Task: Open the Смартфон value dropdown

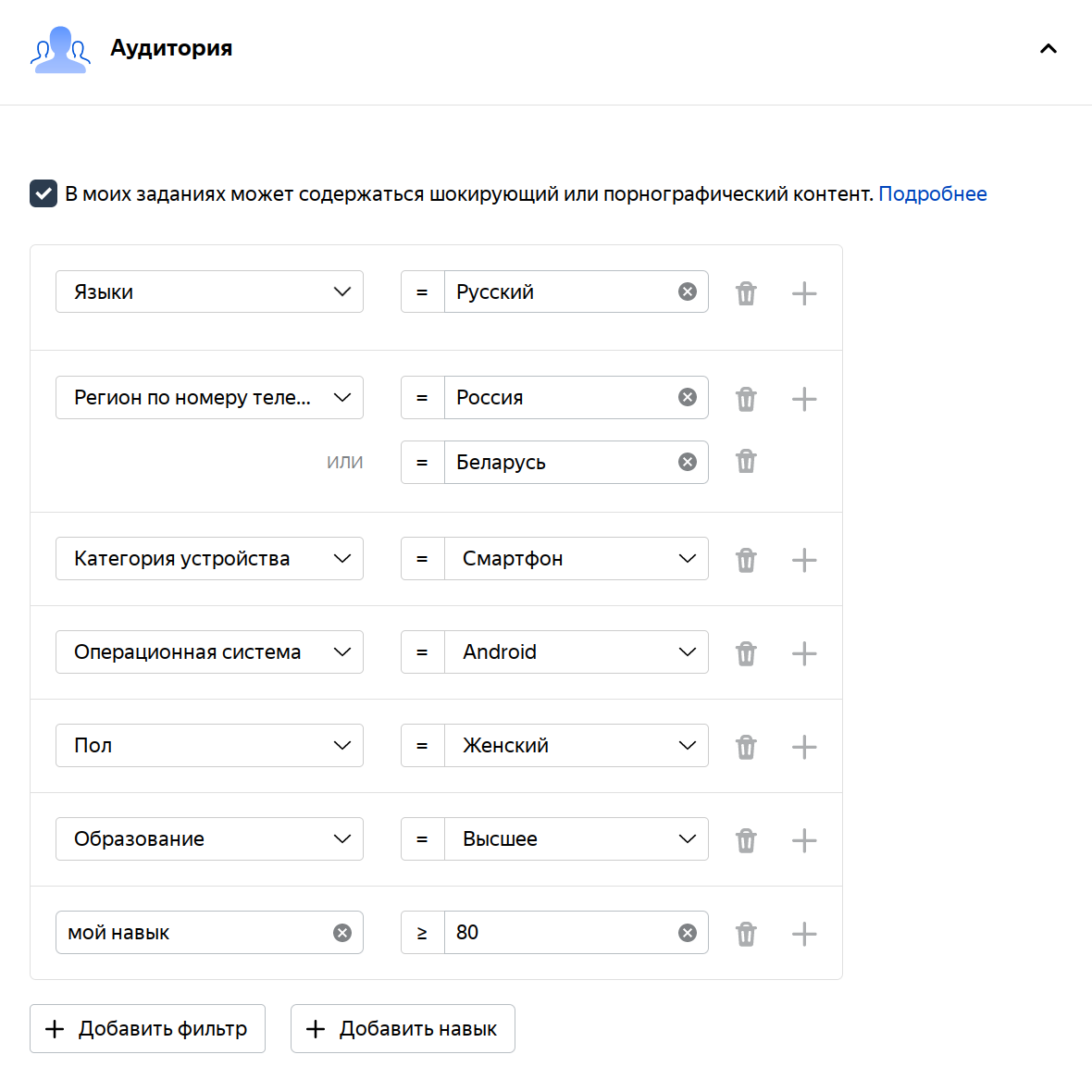Action: (576, 559)
